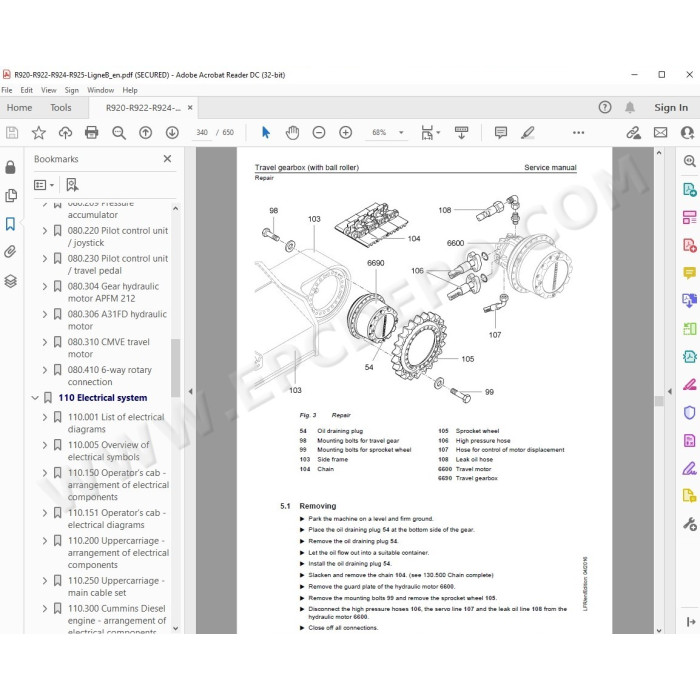Open the Export PDF tool in right pane
Viewport: 700px width, 700px height.
[x=690, y=189]
